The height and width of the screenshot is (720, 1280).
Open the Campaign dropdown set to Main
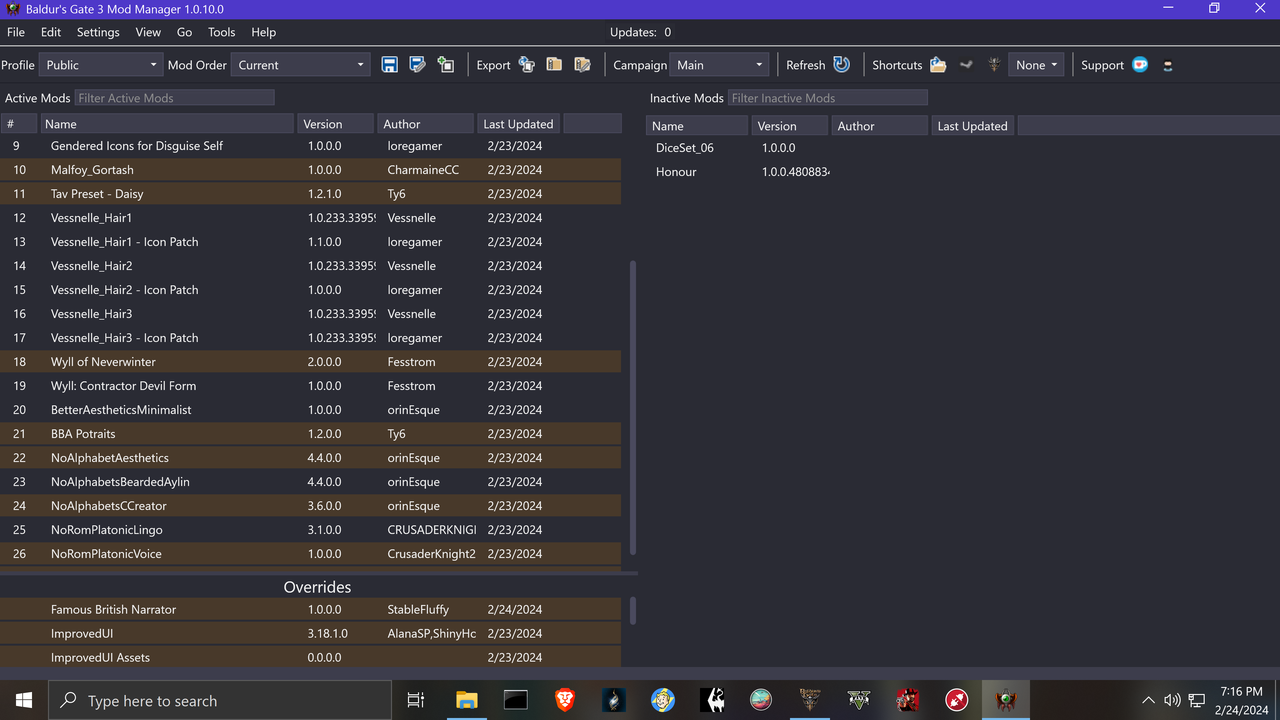click(x=719, y=65)
